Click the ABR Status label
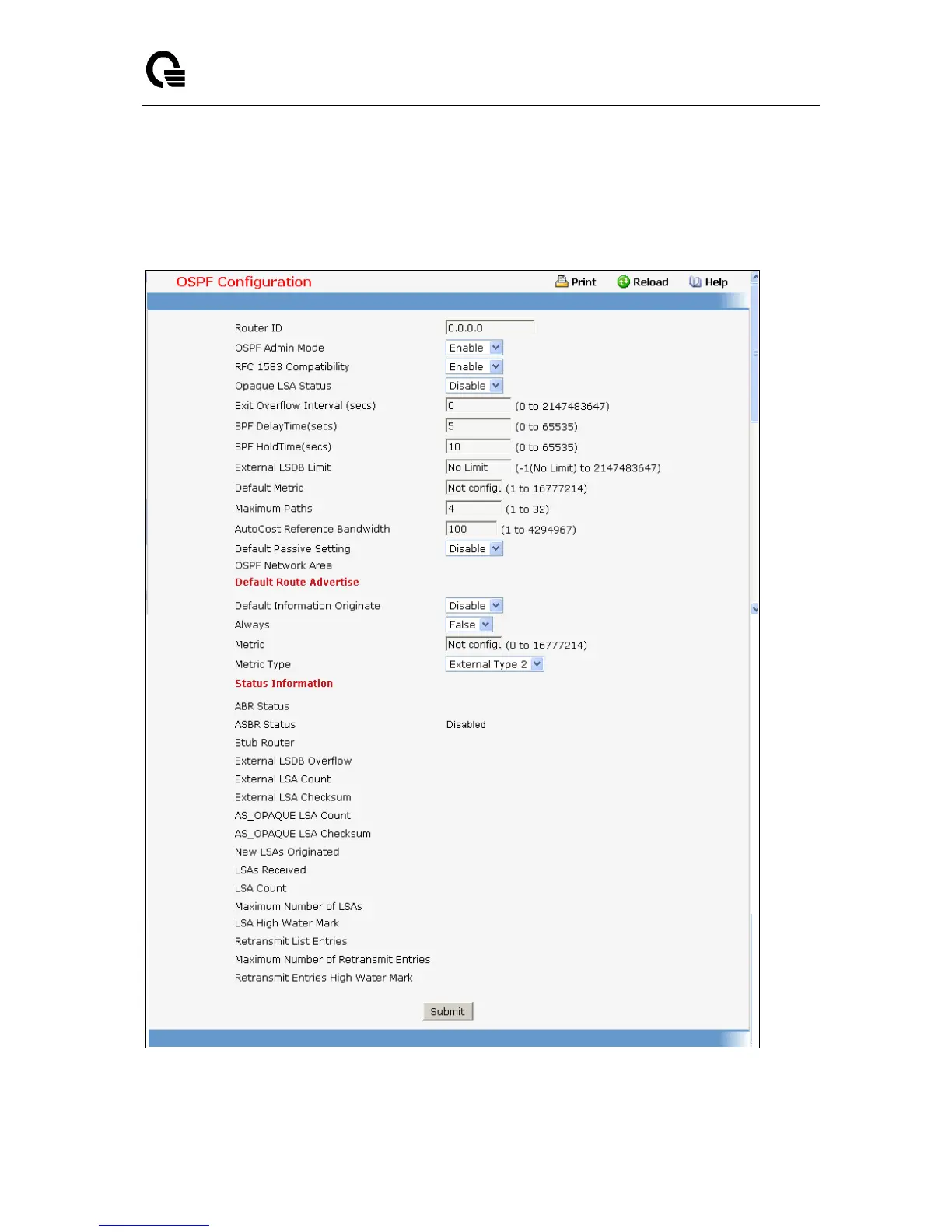The height and width of the screenshot is (1232, 952). coord(262,706)
